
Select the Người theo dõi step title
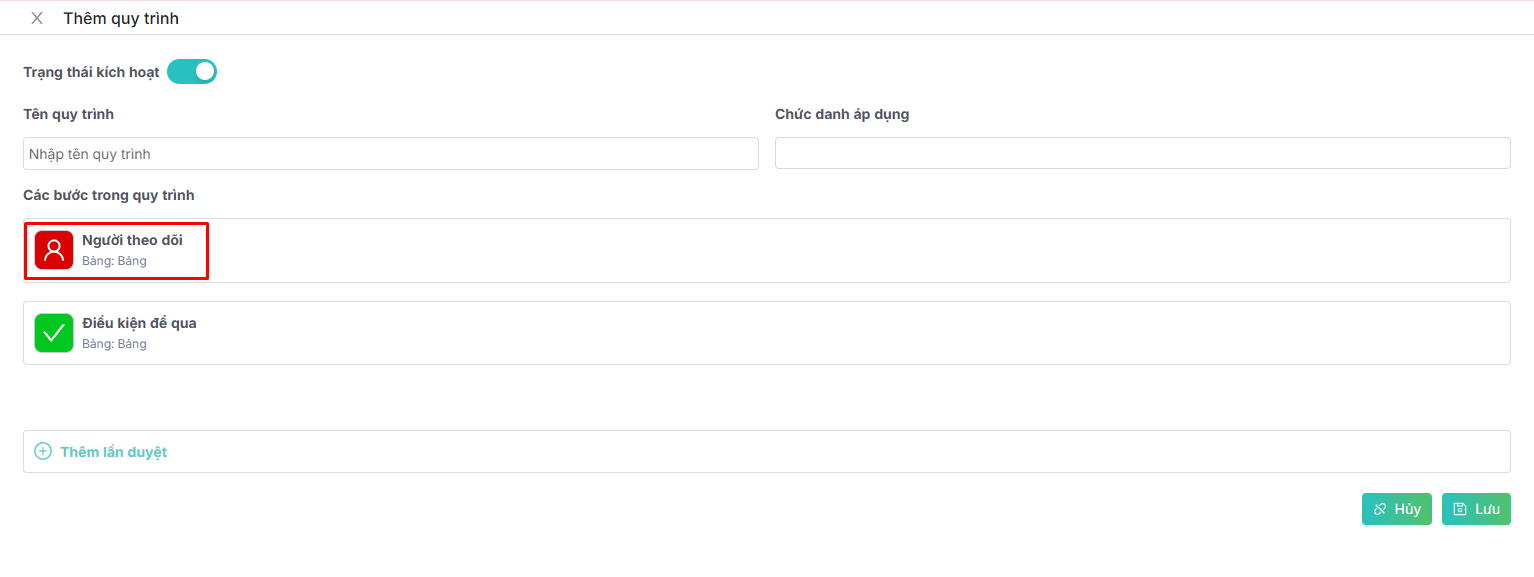point(132,240)
